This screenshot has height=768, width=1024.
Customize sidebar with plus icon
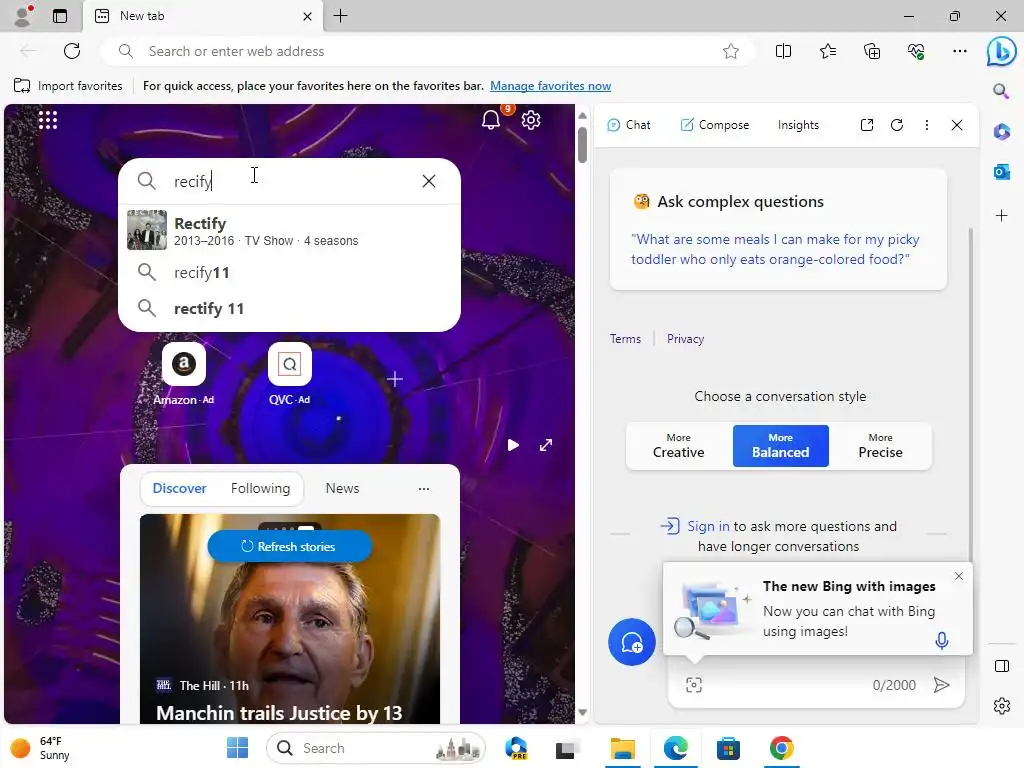(x=1001, y=216)
